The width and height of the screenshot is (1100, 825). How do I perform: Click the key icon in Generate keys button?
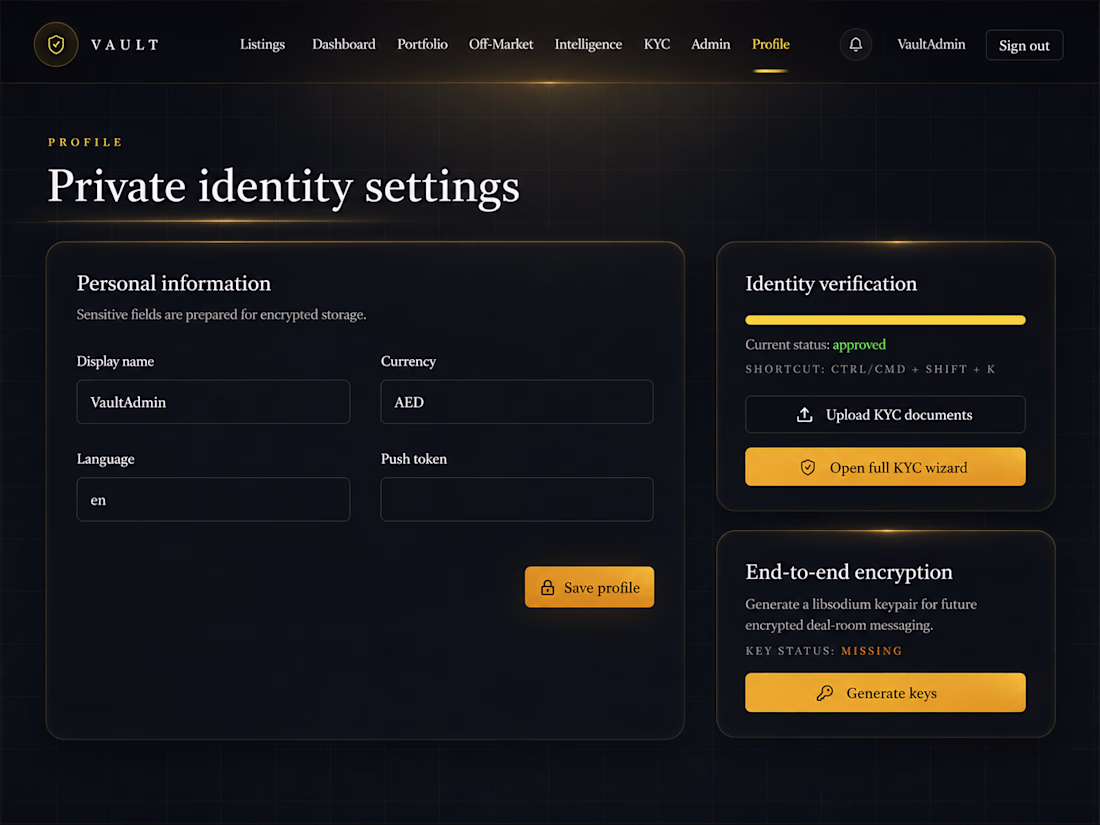pos(824,693)
